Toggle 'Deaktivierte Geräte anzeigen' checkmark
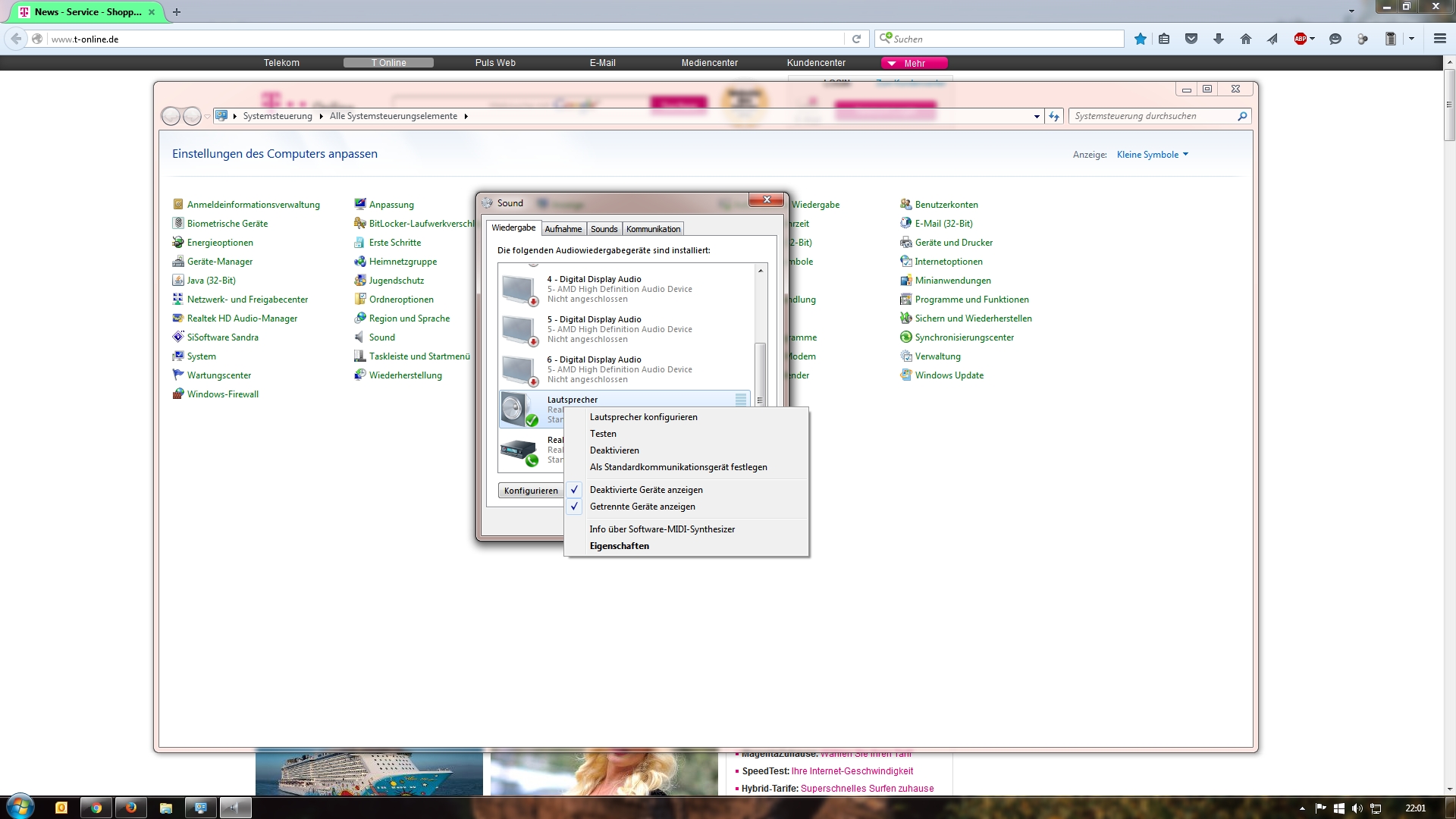 coord(645,490)
